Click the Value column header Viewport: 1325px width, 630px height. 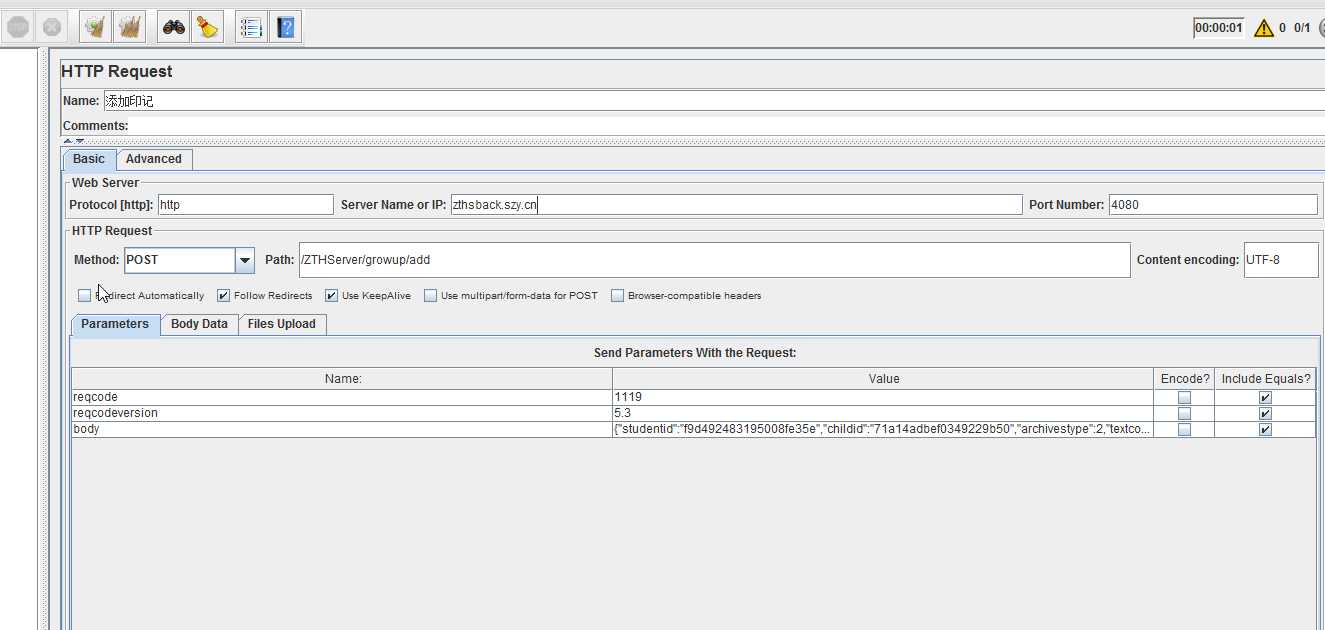click(883, 379)
